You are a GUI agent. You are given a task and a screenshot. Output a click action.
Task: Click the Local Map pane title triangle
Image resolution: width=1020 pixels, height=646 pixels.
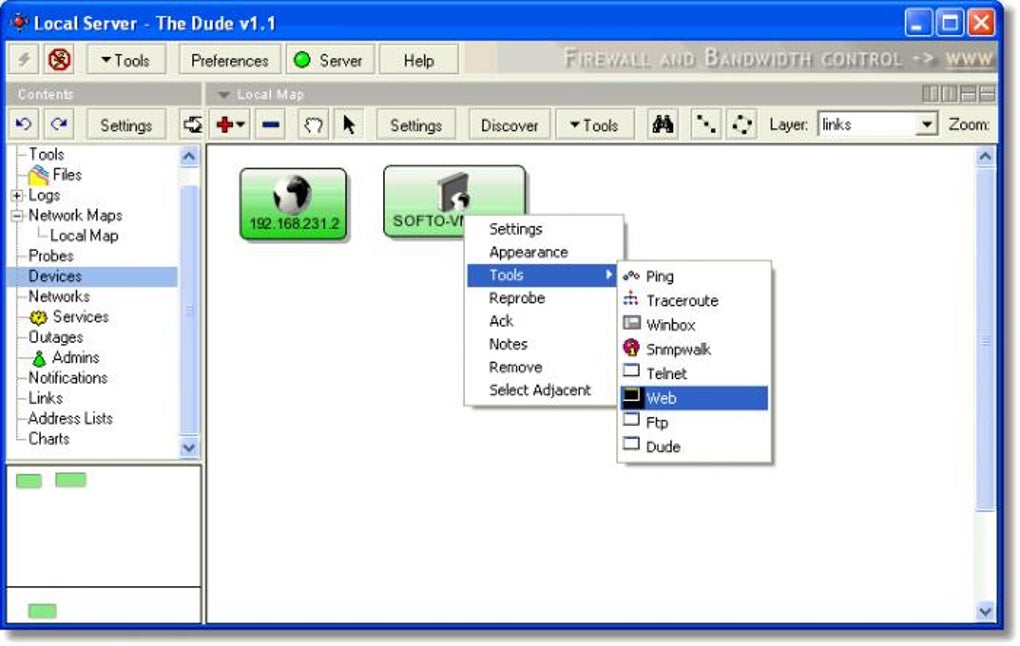point(223,95)
